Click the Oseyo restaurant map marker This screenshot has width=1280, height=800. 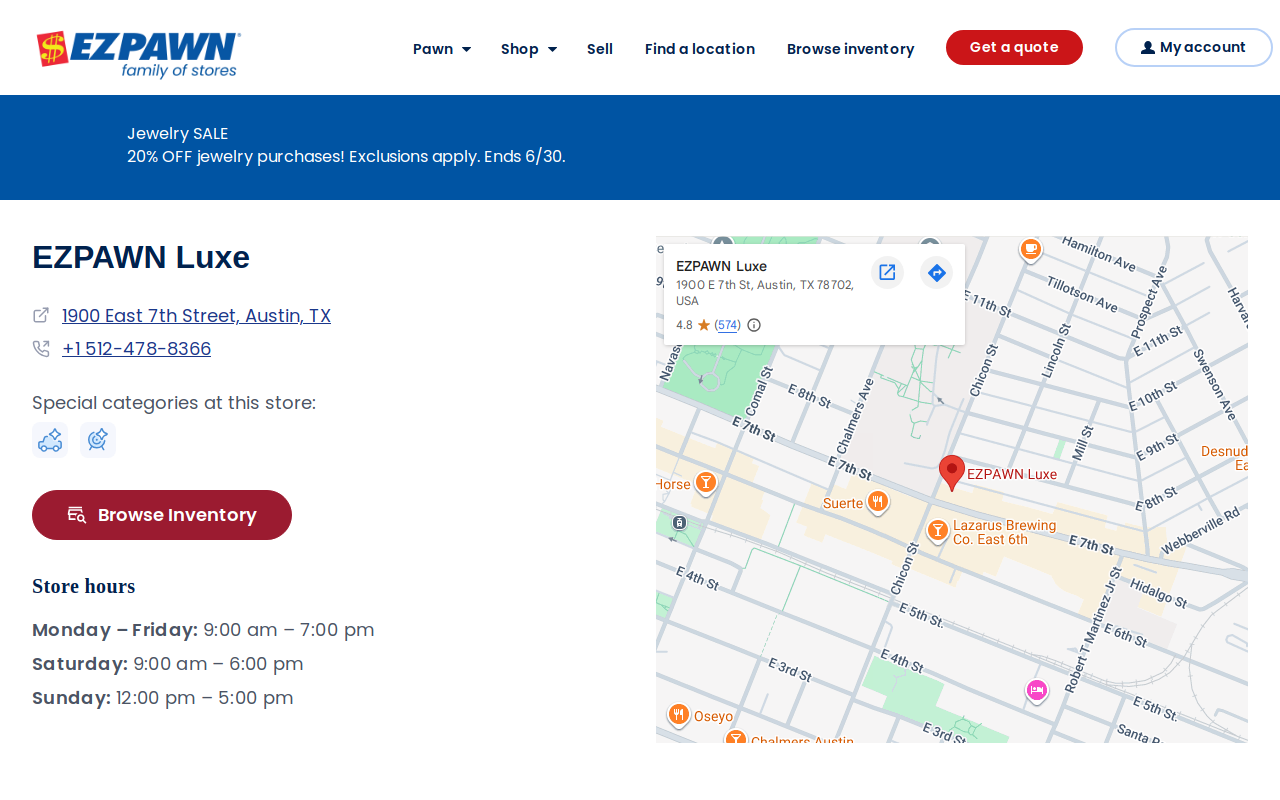679,714
